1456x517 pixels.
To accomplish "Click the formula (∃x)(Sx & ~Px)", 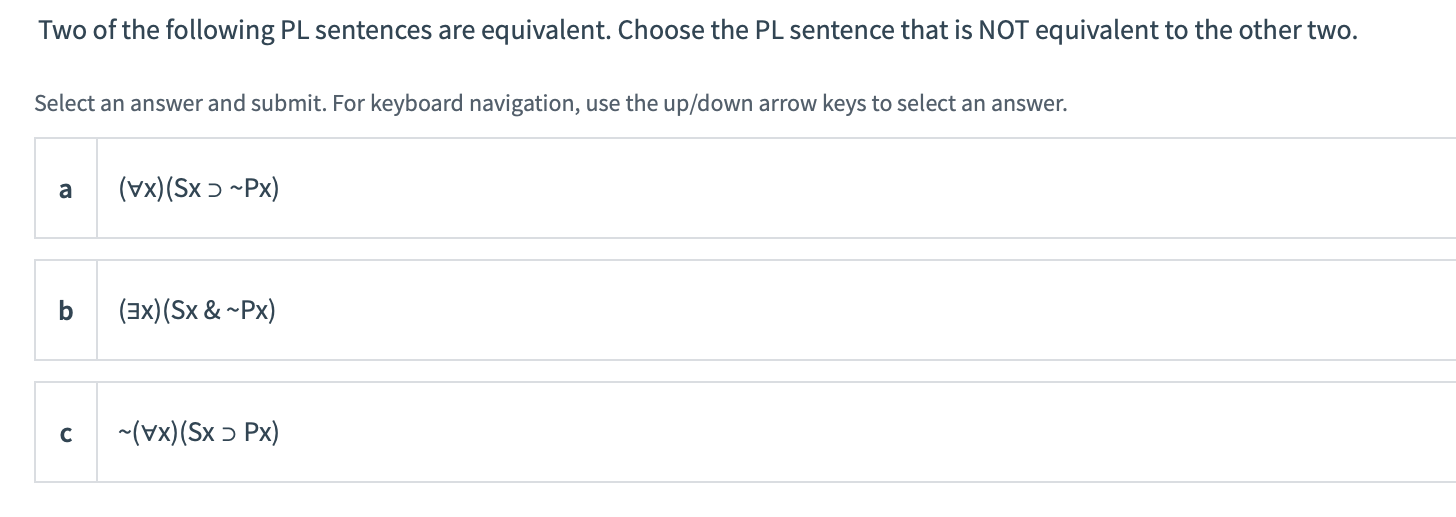I will point(197,310).
